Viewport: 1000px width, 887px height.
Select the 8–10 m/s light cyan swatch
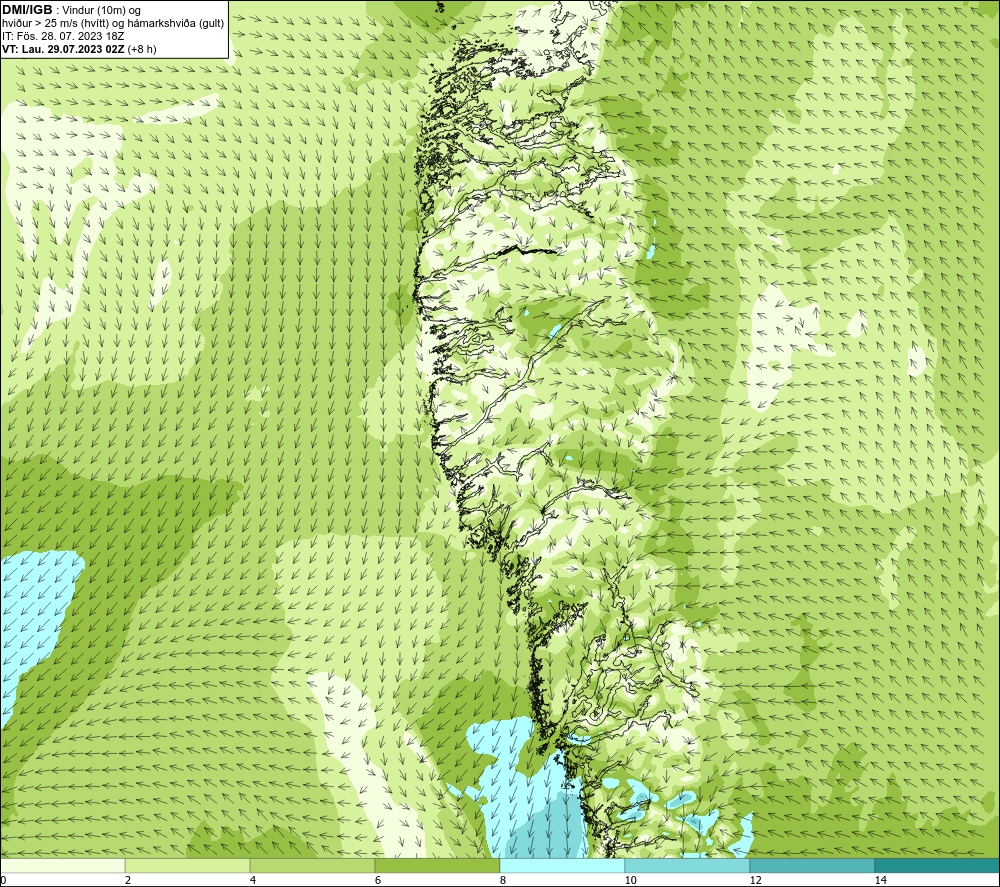pyautogui.click(x=562, y=865)
